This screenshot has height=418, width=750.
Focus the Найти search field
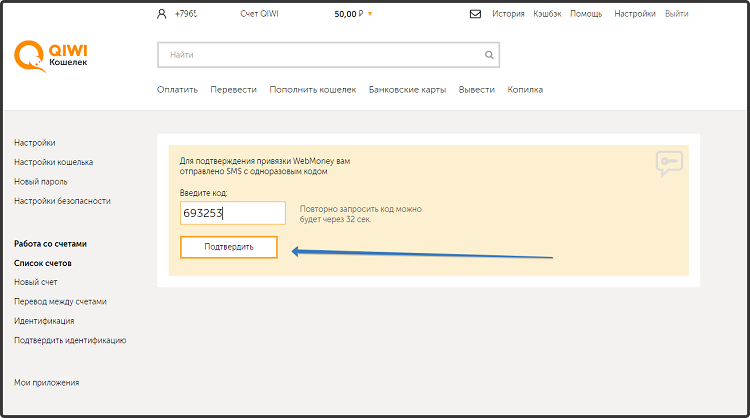click(328, 55)
